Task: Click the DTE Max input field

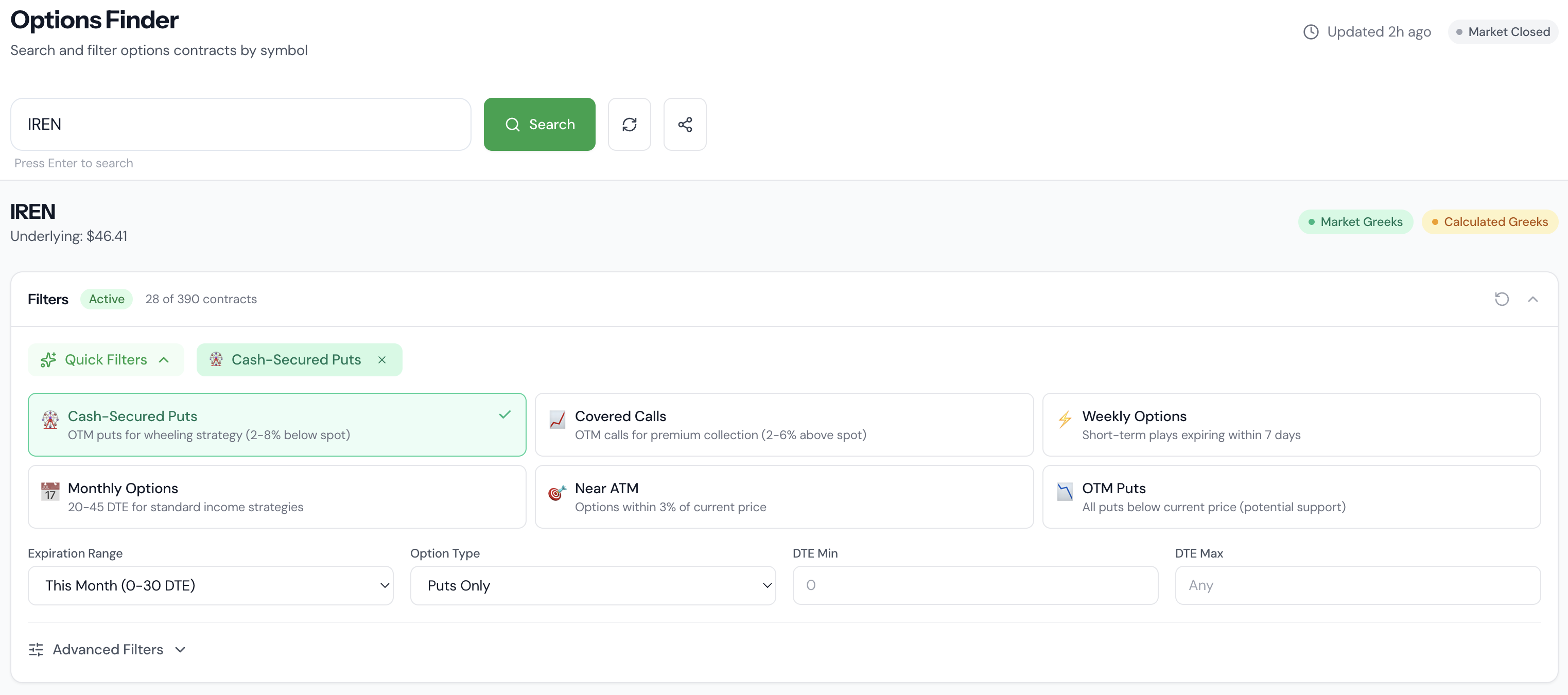Action: [1357, 585]
